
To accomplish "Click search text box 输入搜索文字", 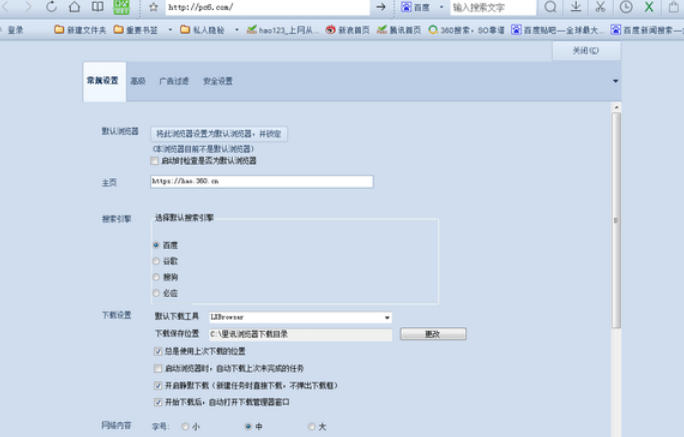I will [x=492, y=7].
